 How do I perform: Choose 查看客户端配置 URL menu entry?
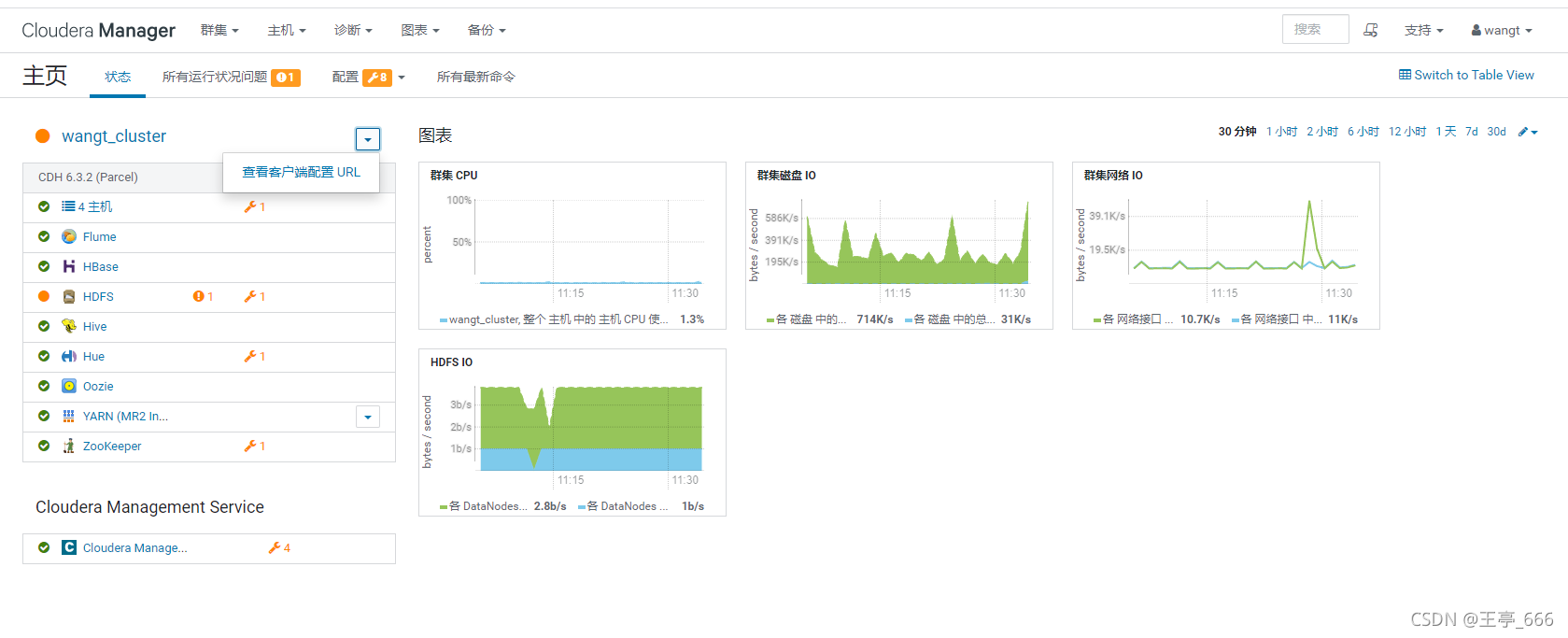[x=301, y=172]
